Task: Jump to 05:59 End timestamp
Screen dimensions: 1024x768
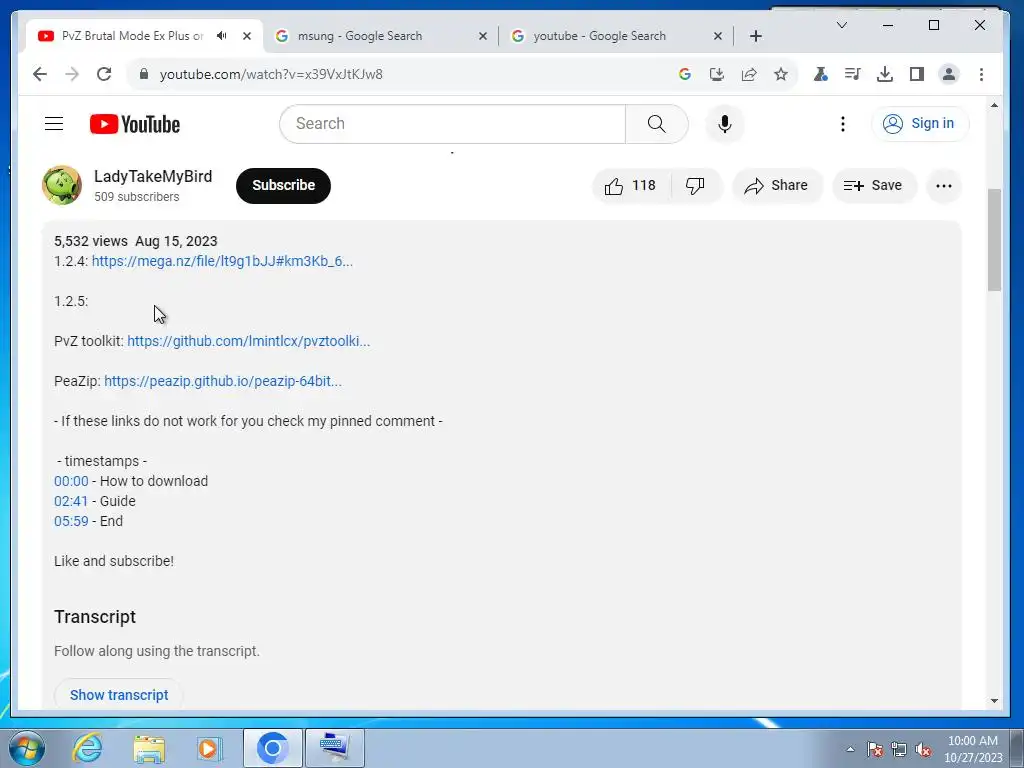Action: click(71, 521)
